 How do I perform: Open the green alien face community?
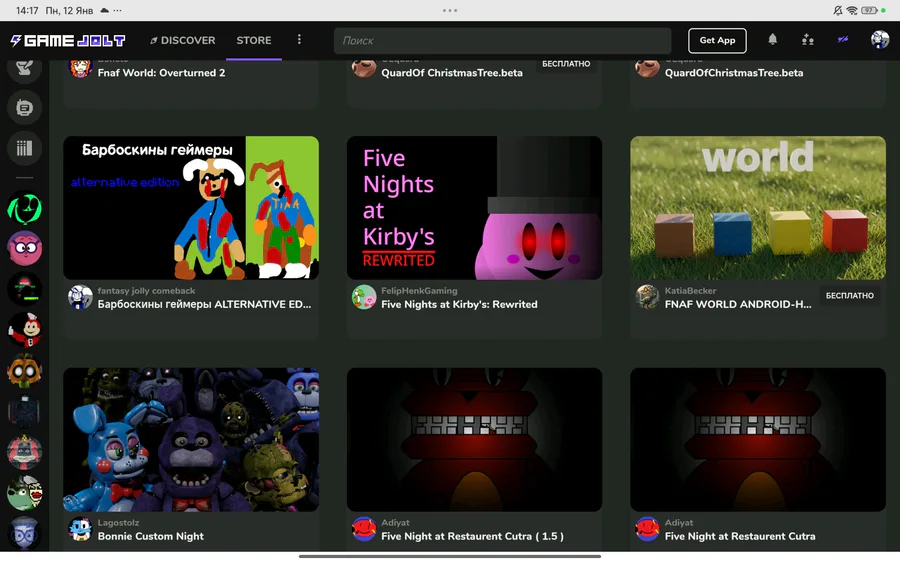pos(25,208)
